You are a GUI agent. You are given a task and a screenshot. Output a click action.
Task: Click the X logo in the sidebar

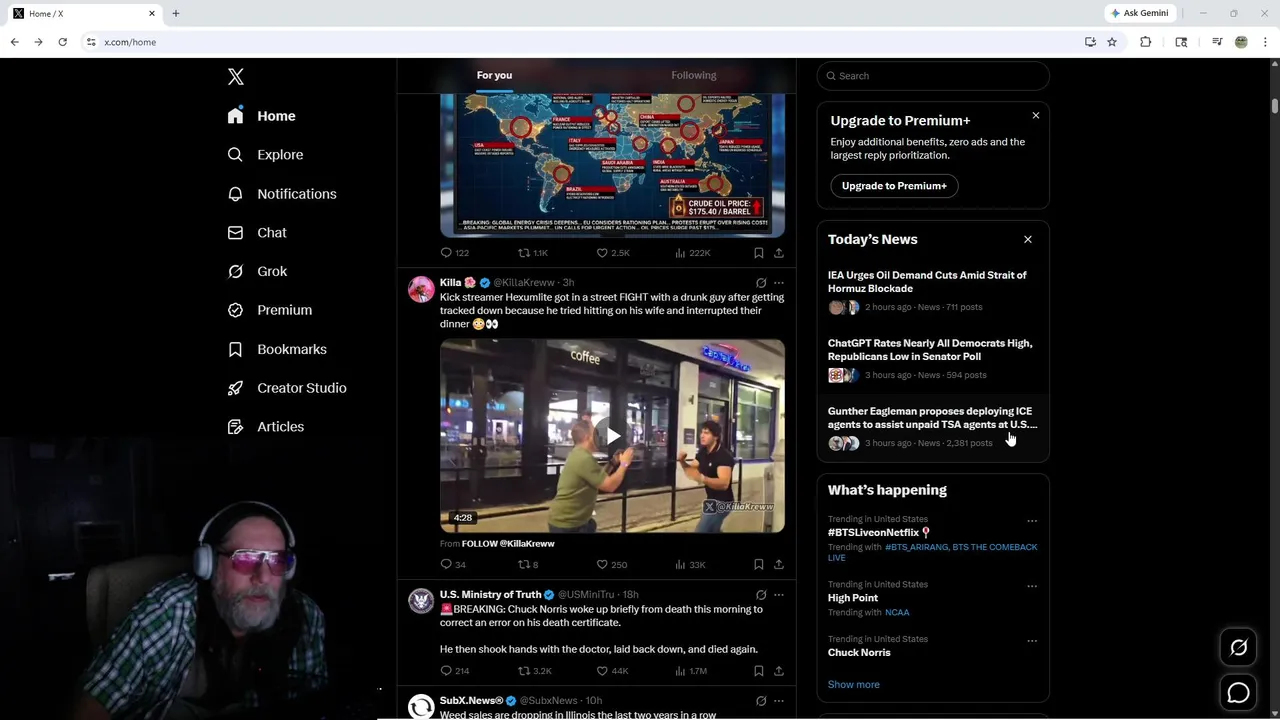tap(236, 77)
